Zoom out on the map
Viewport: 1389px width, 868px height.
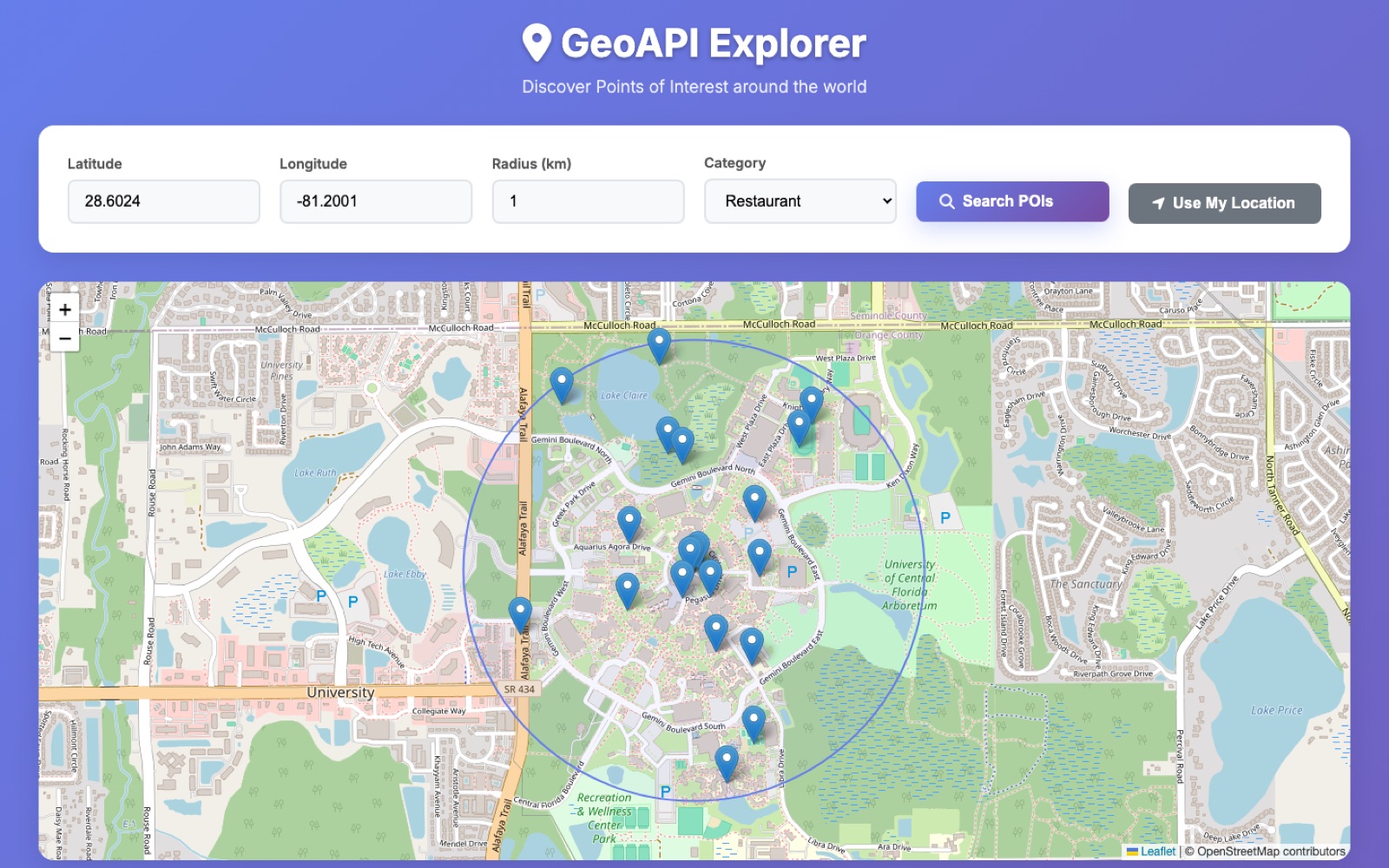[65, 338]
